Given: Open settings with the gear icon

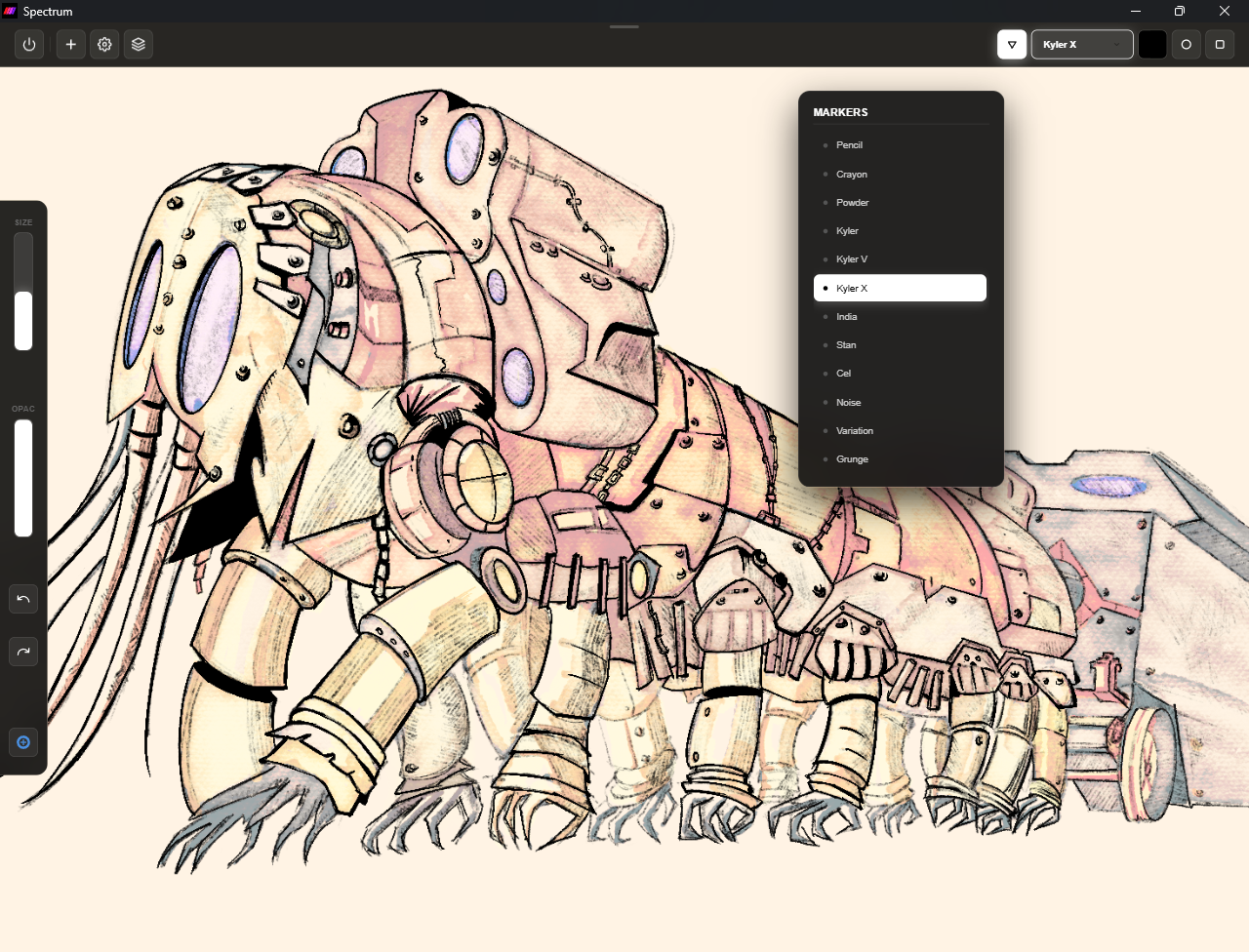Looking at the screenshot, I should pos(104,45).
